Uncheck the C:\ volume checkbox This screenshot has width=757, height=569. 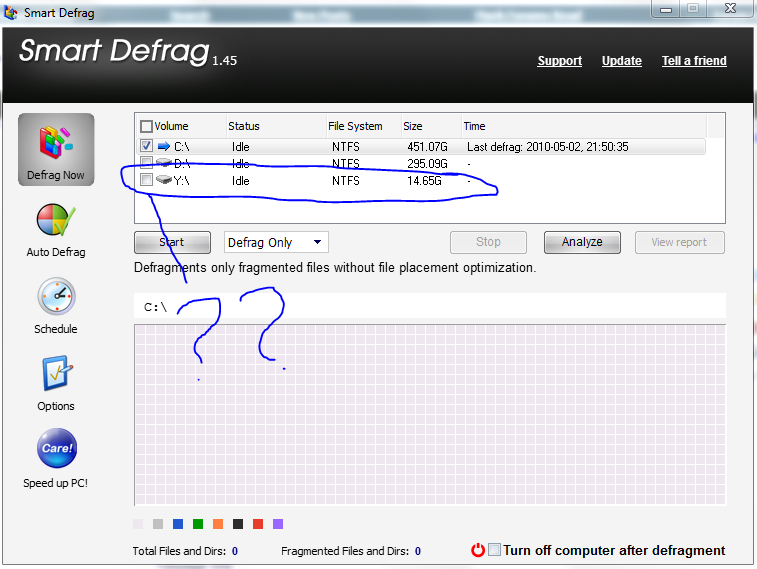(x=146, y=146)
